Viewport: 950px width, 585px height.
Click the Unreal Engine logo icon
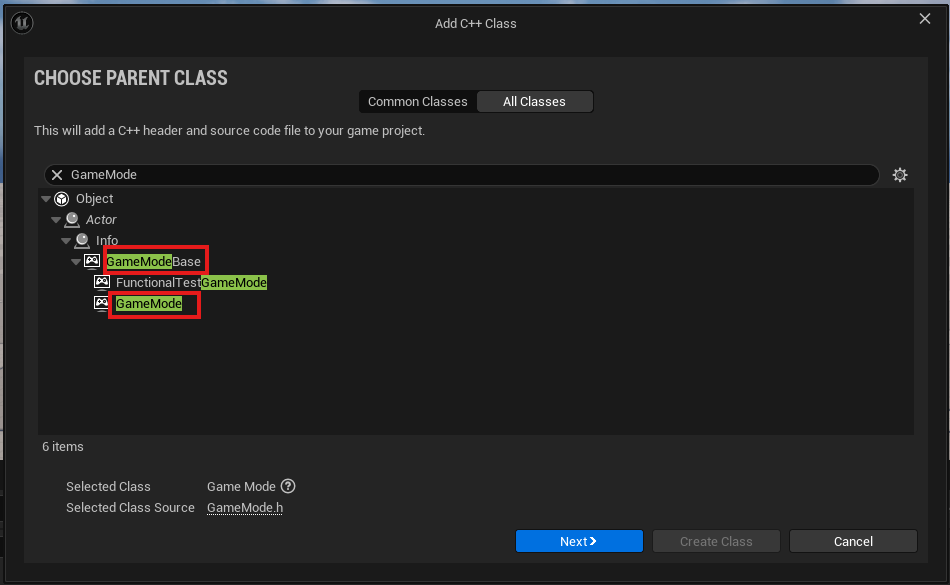(22, 23)
